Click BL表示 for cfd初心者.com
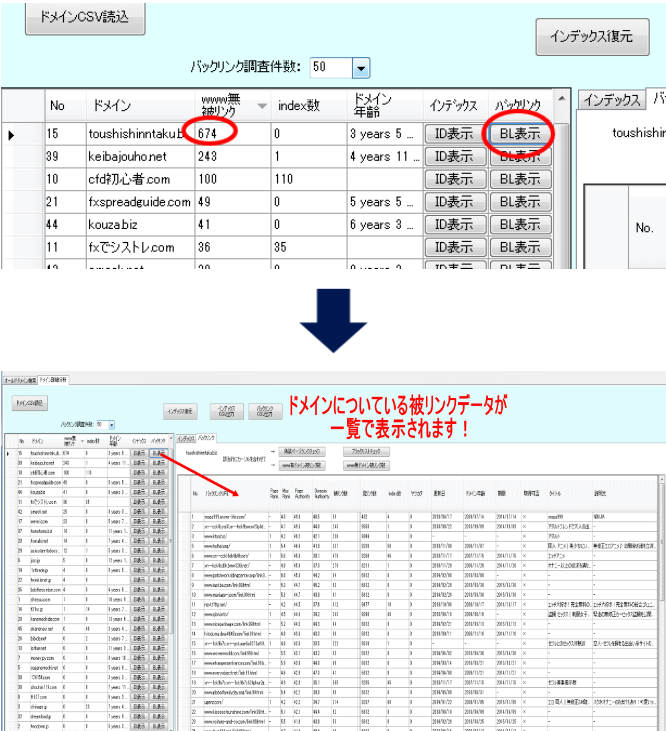Viewport: 666px width, 731px height. coord(519,179)
